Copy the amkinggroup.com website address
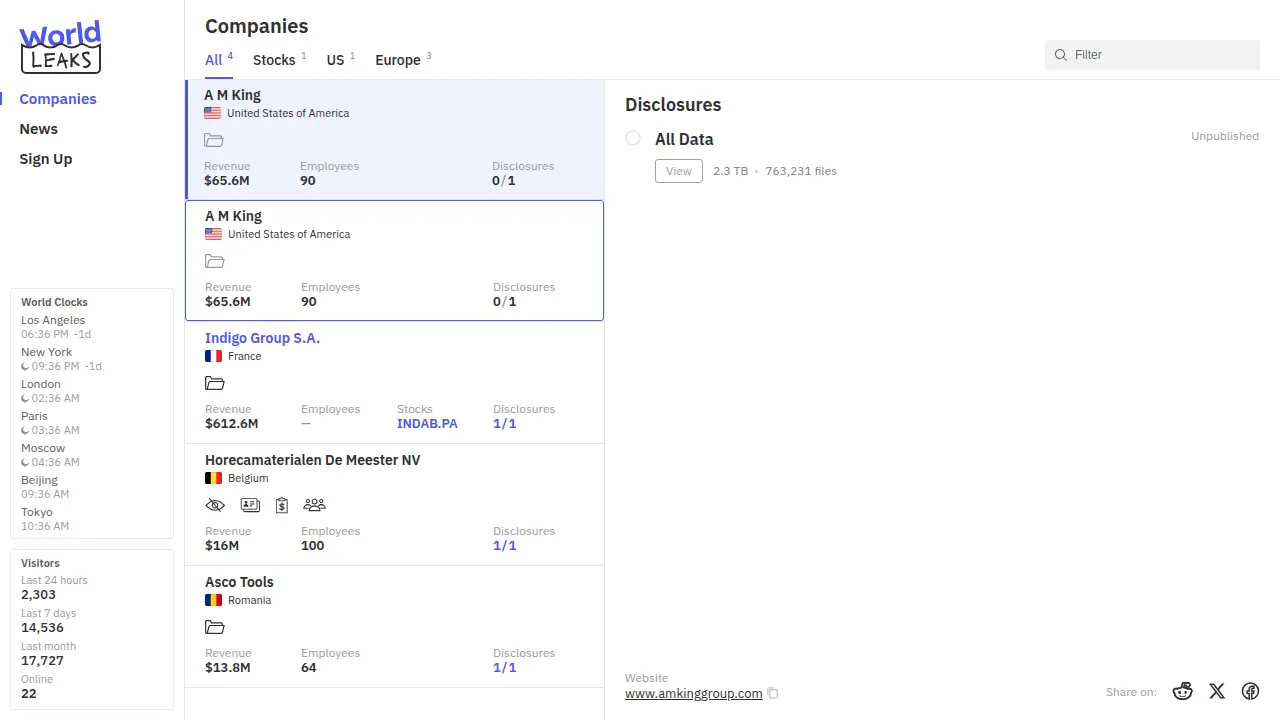The image size is (1280, 720). (x=773, y=694)
